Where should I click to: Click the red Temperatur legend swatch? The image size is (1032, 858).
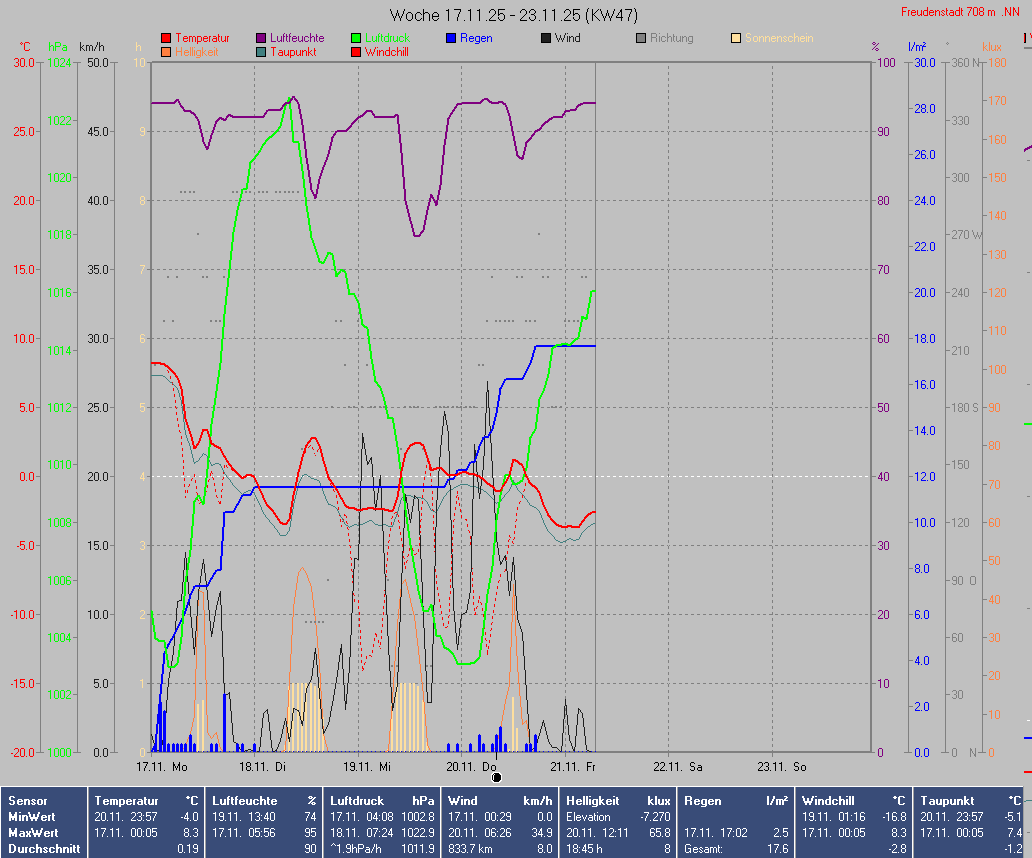coord(166,38)
